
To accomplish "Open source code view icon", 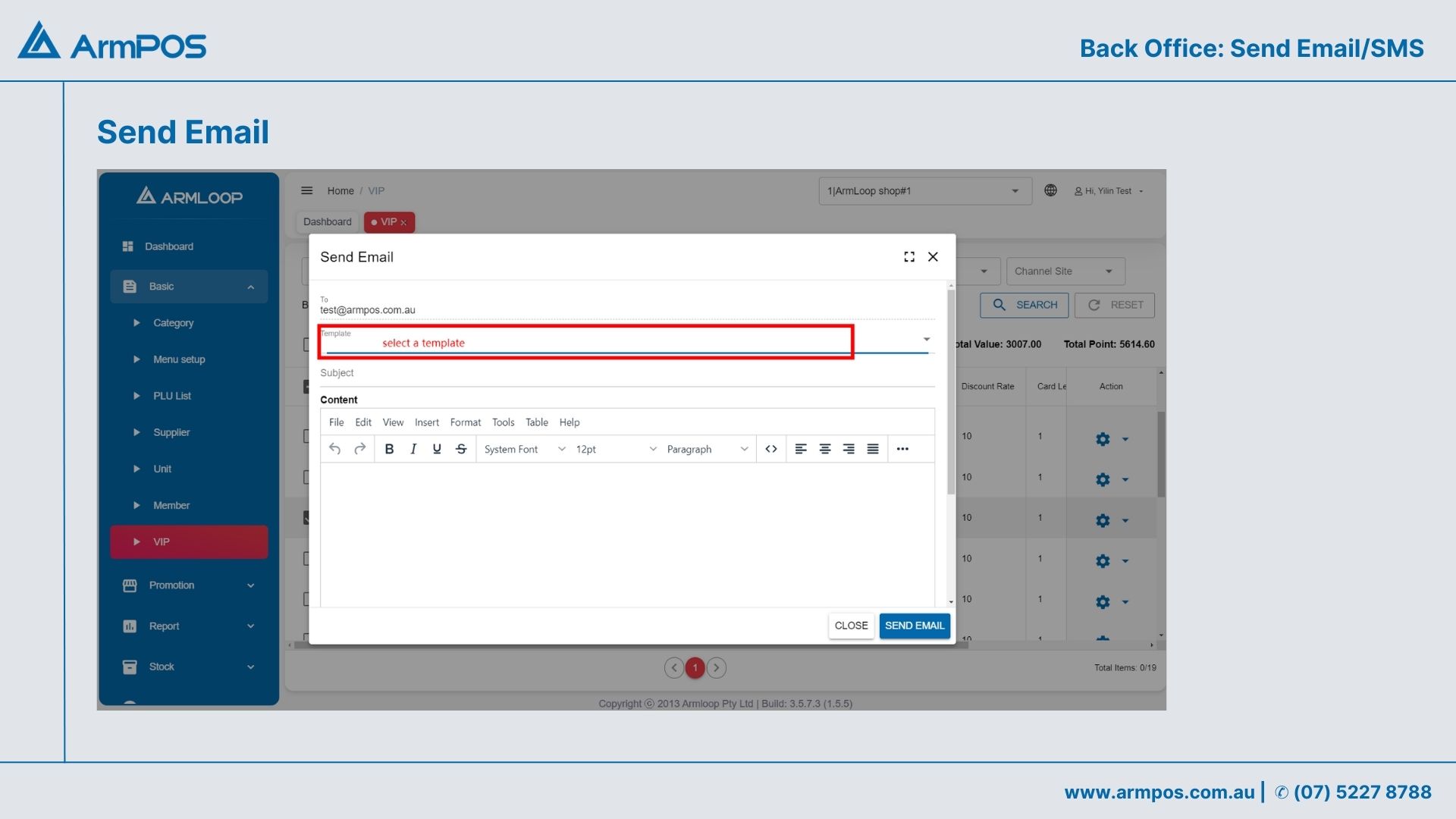I will pos(771,449).
